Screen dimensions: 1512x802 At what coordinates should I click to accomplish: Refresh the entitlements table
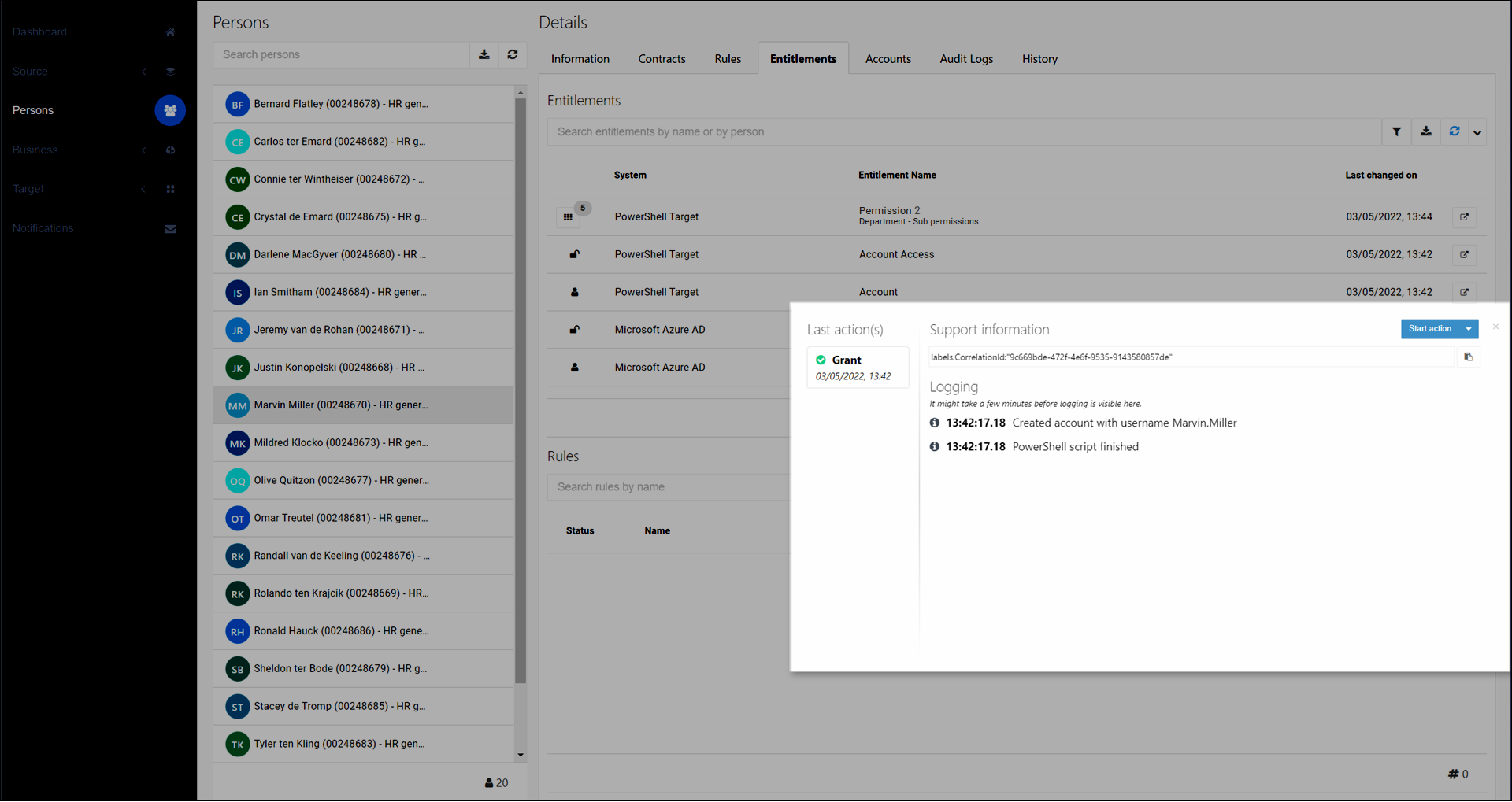pyautogui.click(x=1455, y=132)
